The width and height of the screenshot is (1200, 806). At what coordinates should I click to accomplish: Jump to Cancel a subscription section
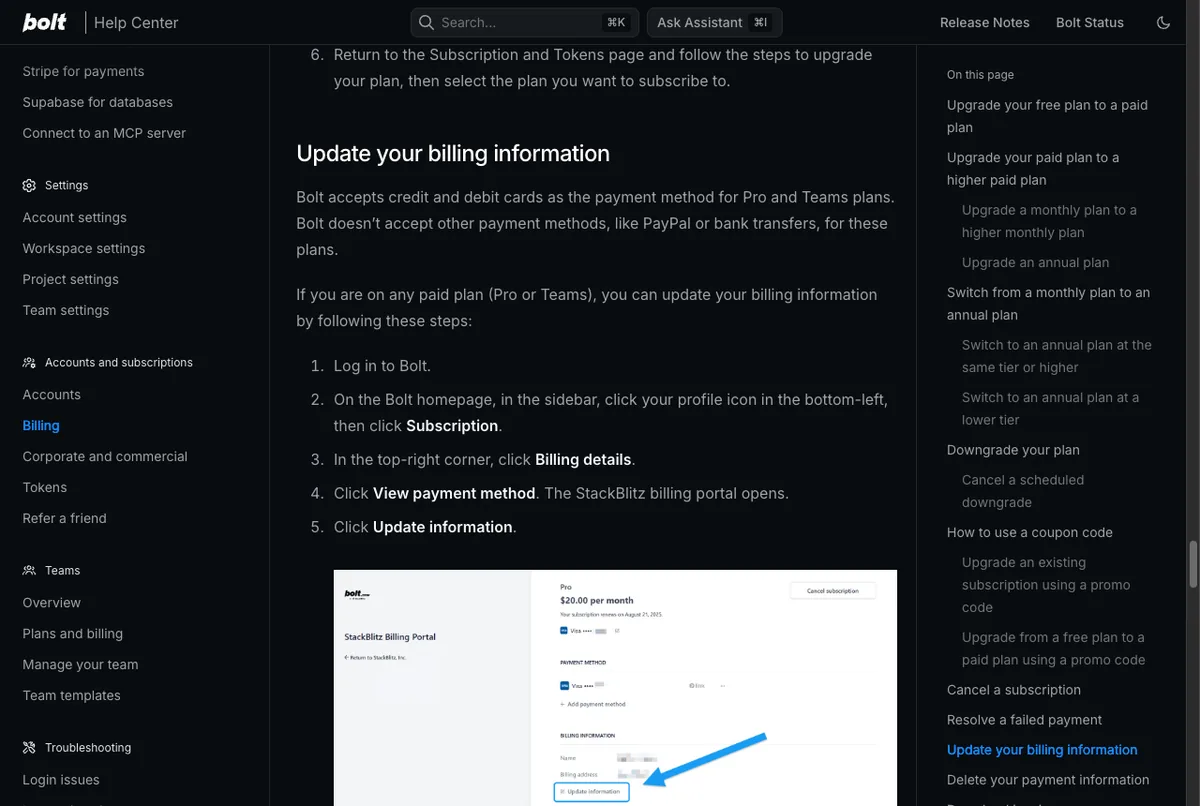pyautogui.click(x=1013, y=690)
